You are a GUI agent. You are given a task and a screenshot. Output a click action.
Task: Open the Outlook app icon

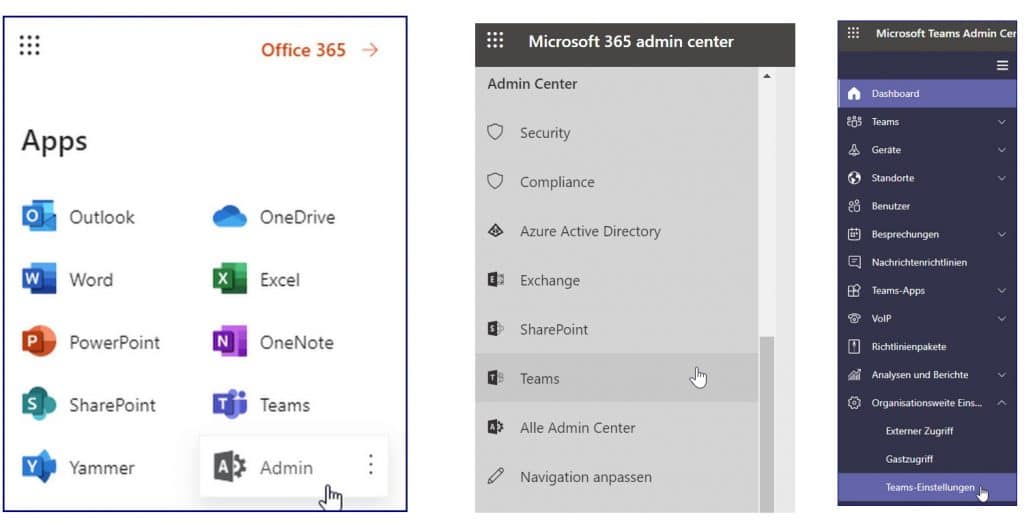(x=39, y=217)
